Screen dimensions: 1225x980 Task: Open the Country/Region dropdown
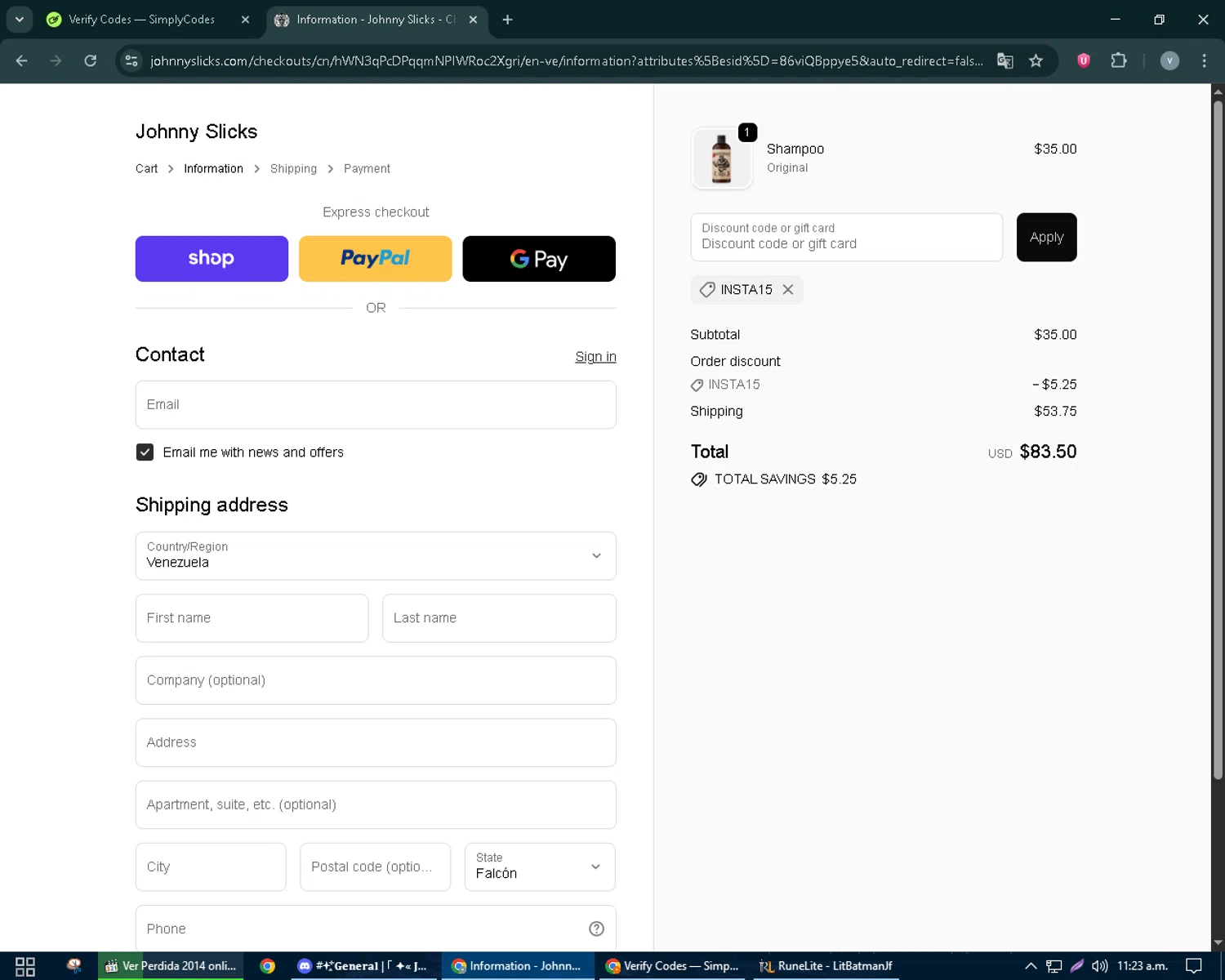376,556
